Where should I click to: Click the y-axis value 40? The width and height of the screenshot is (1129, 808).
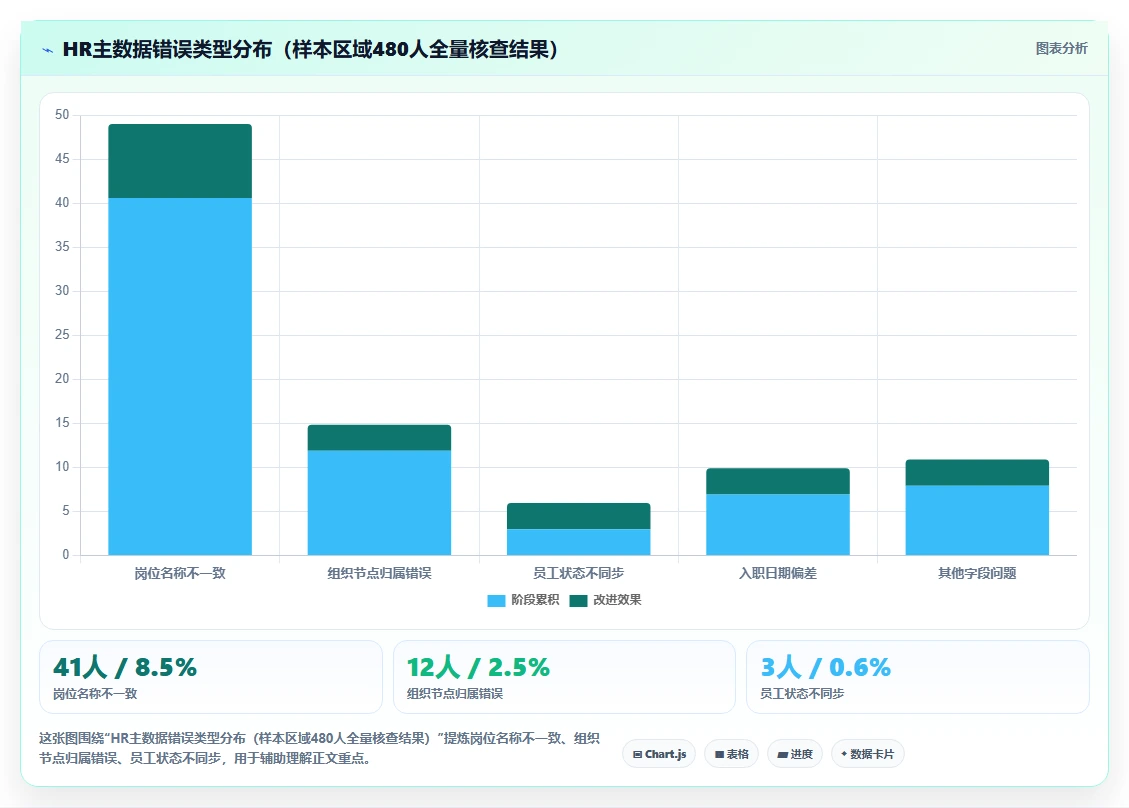(62, 202)
